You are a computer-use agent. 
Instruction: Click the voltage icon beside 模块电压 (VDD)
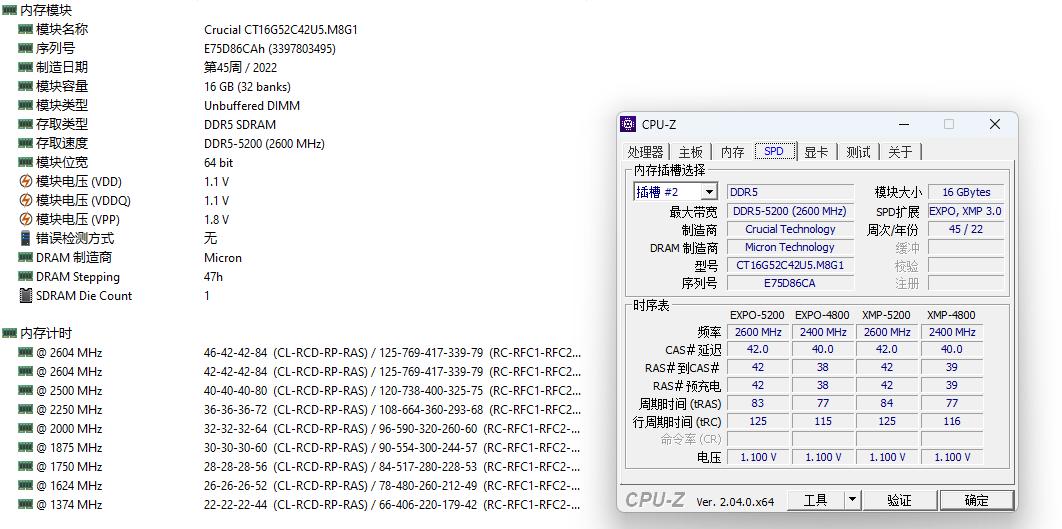click(25, 182)
